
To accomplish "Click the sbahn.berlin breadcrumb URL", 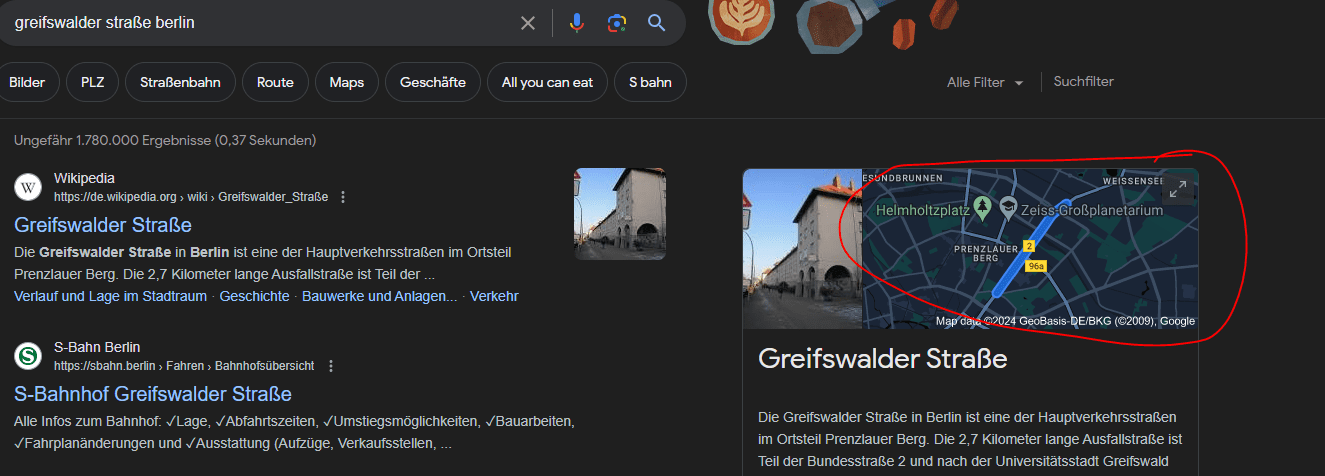I will [x=185, y=366].
